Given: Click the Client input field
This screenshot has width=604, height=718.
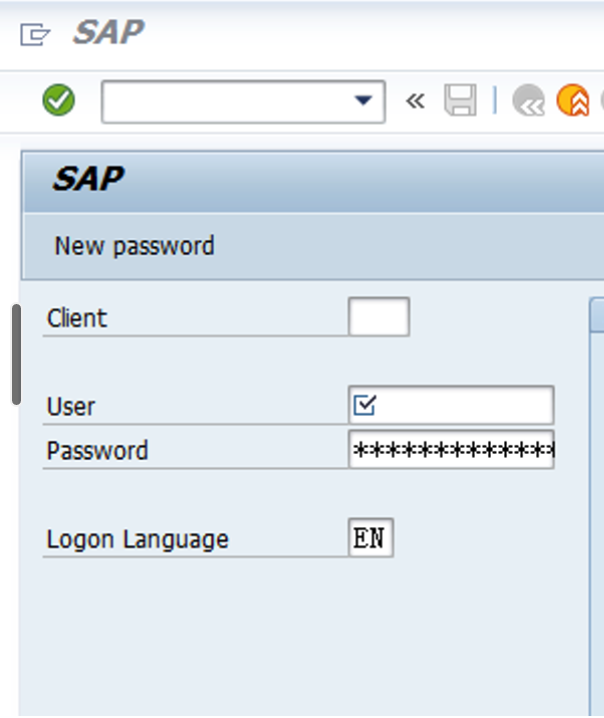Looking at the screenshot, I should pos(379,317).
